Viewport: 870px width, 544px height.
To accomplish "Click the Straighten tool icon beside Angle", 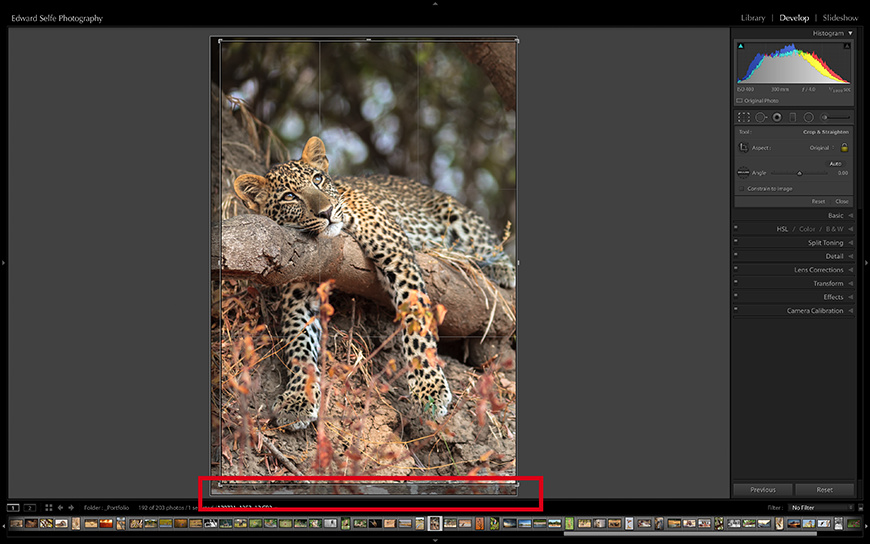I will tap(743, 173).
